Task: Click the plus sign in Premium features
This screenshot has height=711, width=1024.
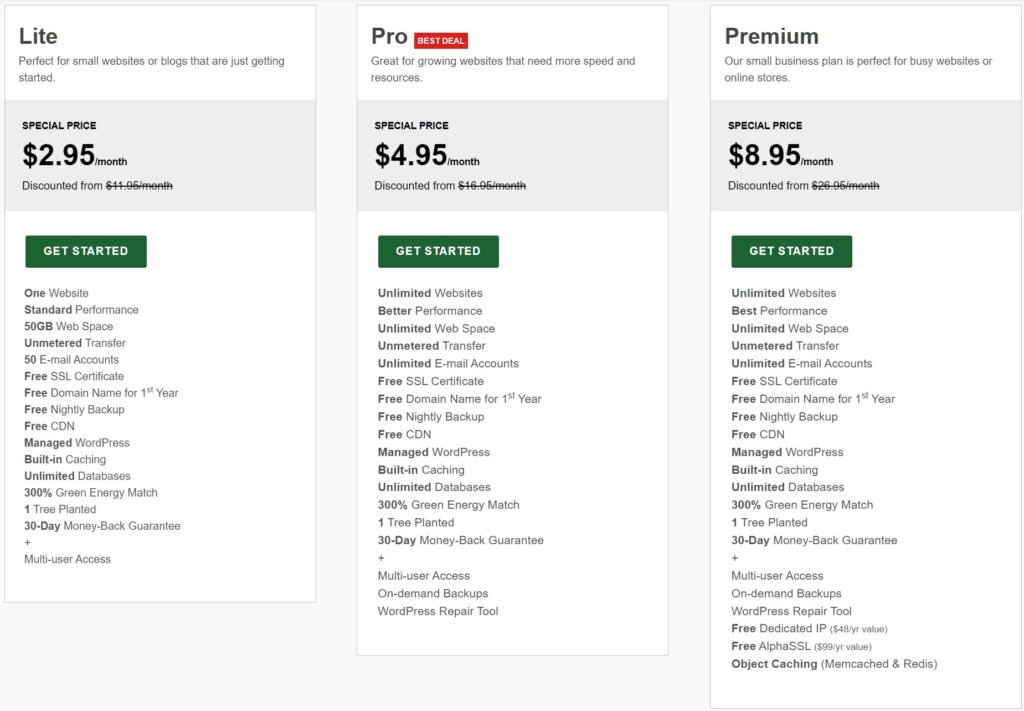Action: (x=735, y=558)
